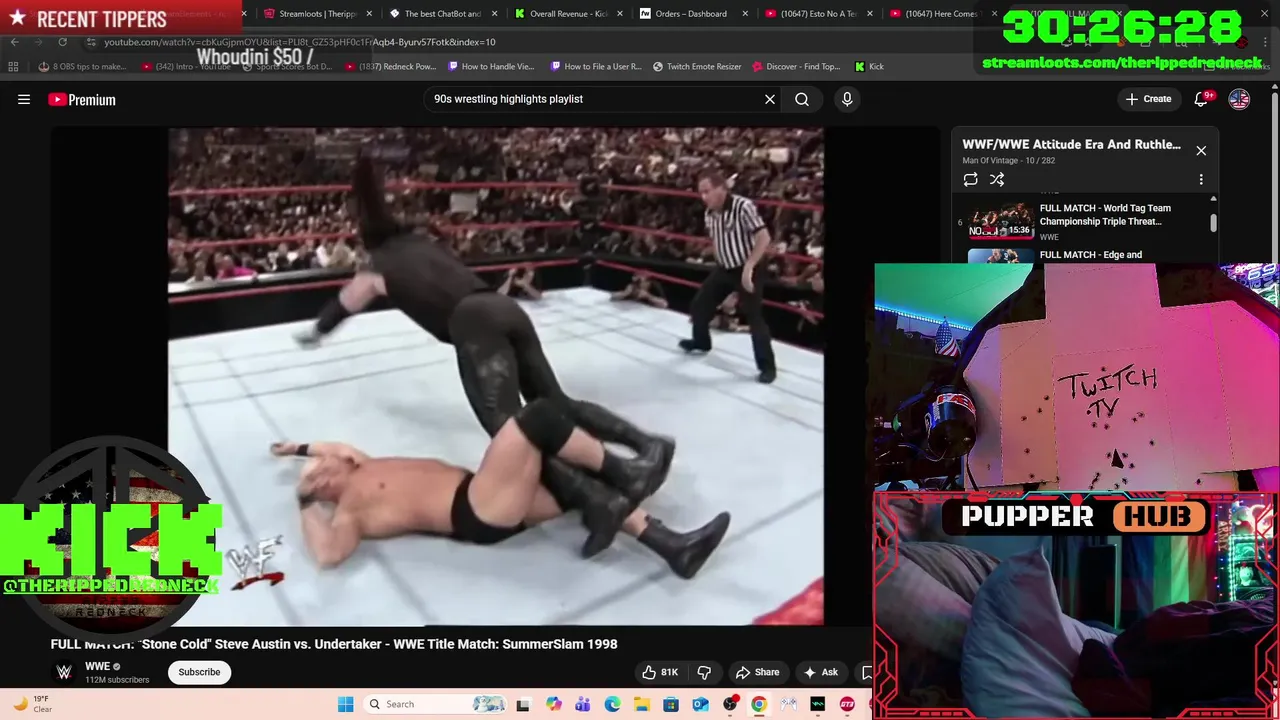The height and width of the screenshot is (720, 1280).
Task: Click the Windows taskbar Search box
Action: tap(435, 704)
